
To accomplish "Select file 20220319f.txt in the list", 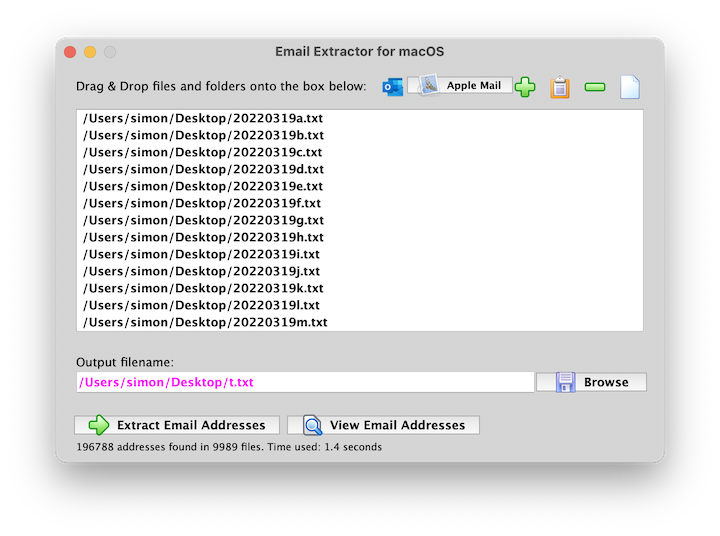I will point(360,203).
